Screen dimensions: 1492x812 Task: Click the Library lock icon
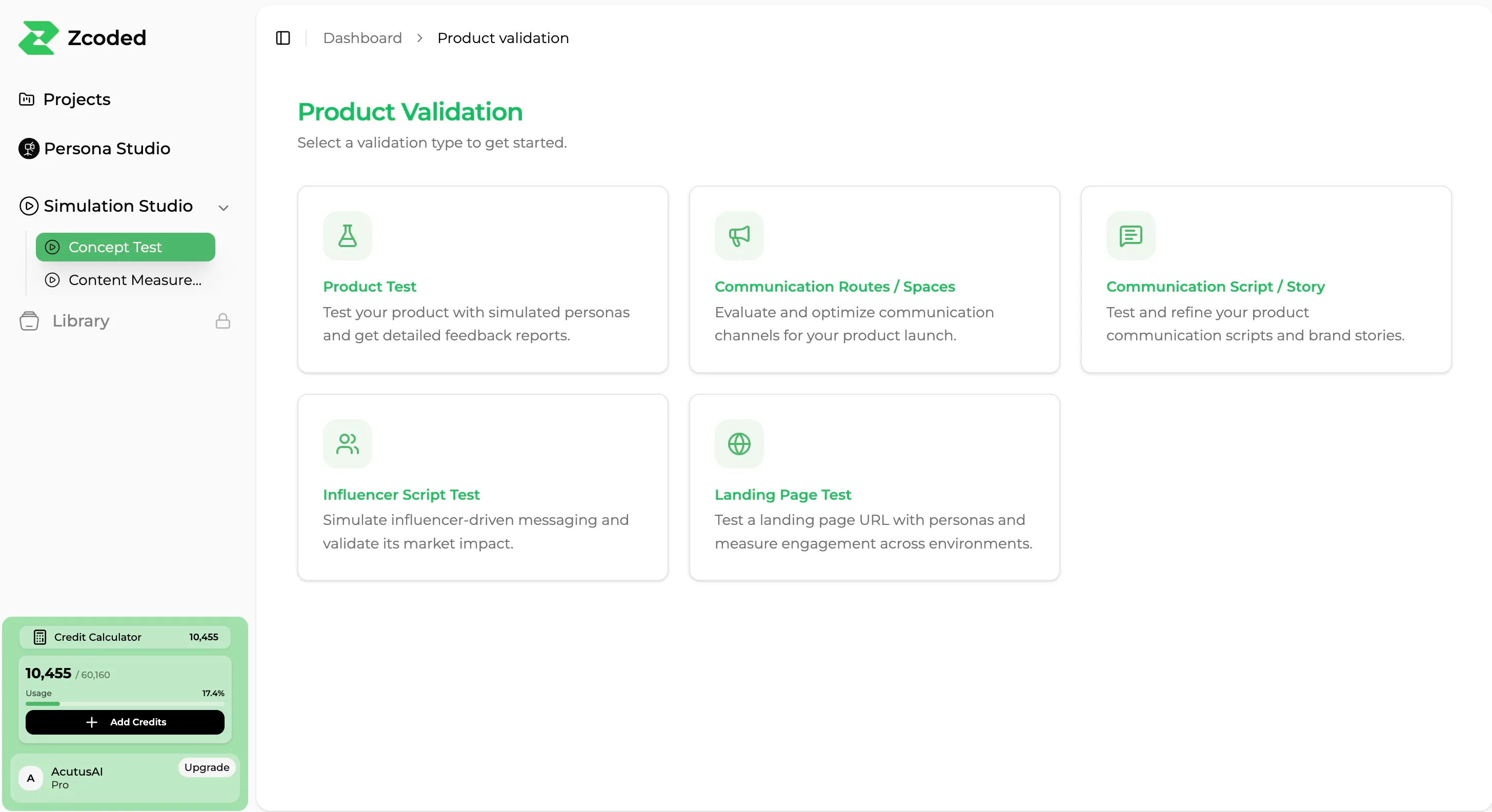223,321
